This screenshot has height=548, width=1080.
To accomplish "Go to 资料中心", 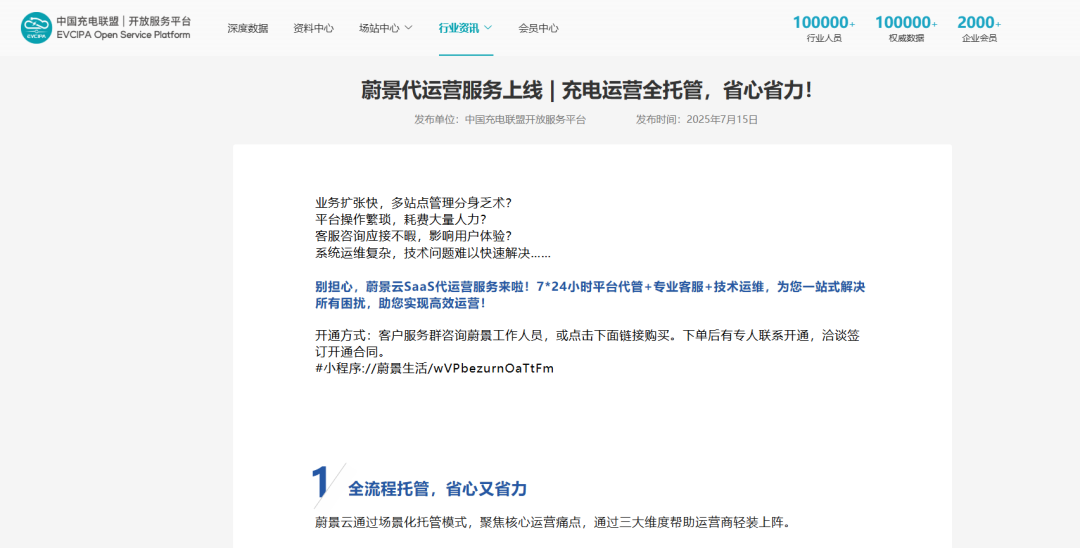I will (x=313, y=28).
